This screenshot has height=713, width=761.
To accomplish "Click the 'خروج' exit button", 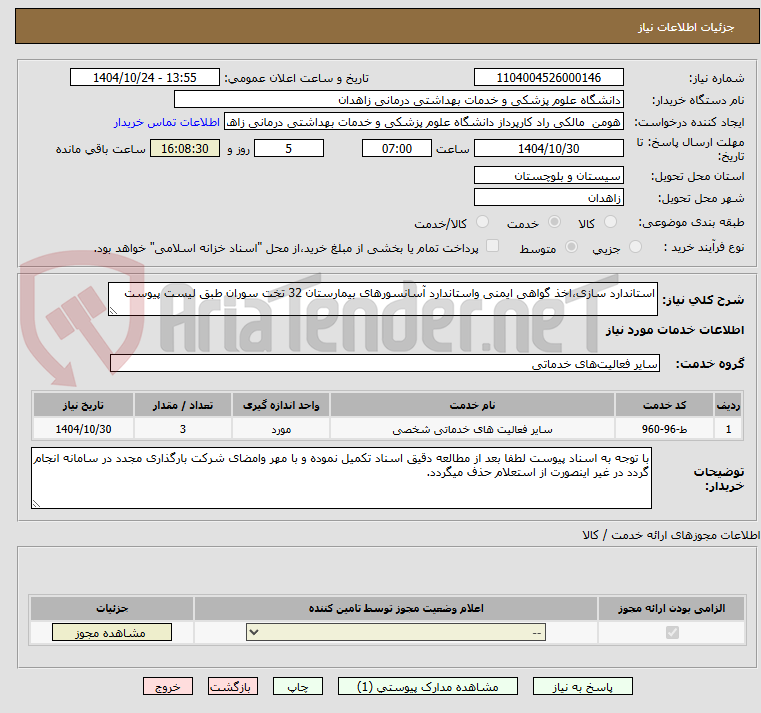I will (x=167, y=688).
